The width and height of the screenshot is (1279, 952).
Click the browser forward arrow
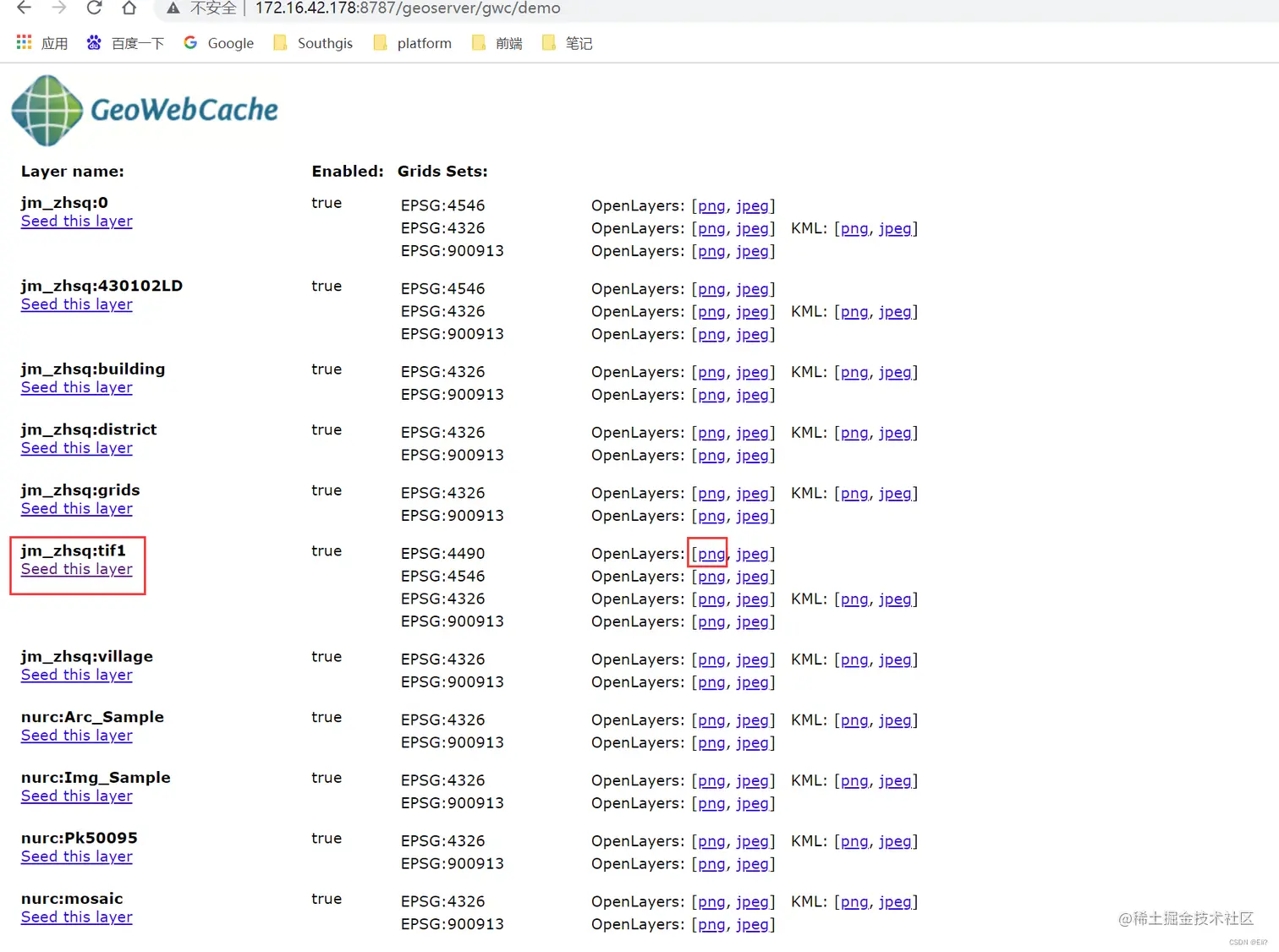58,8
